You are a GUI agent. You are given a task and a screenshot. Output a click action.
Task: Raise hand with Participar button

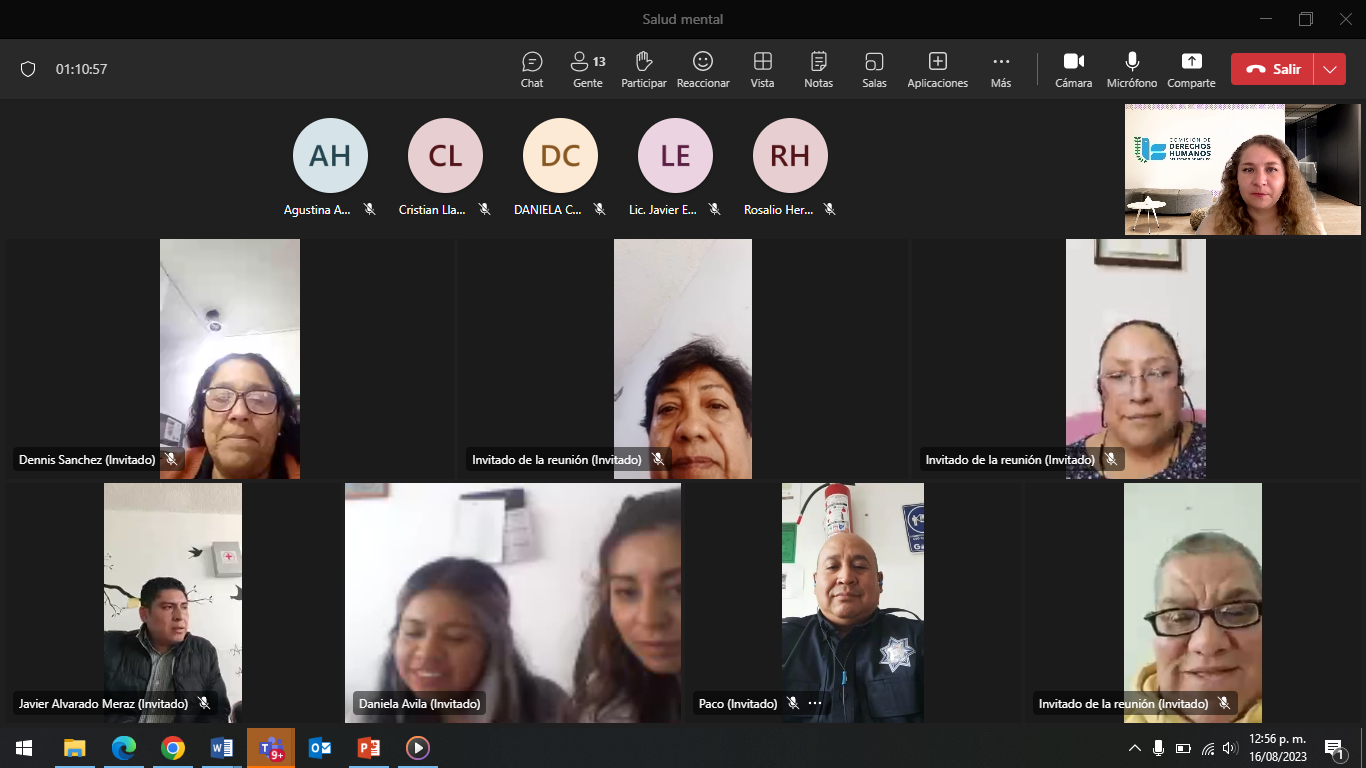(x=643, y=69)
